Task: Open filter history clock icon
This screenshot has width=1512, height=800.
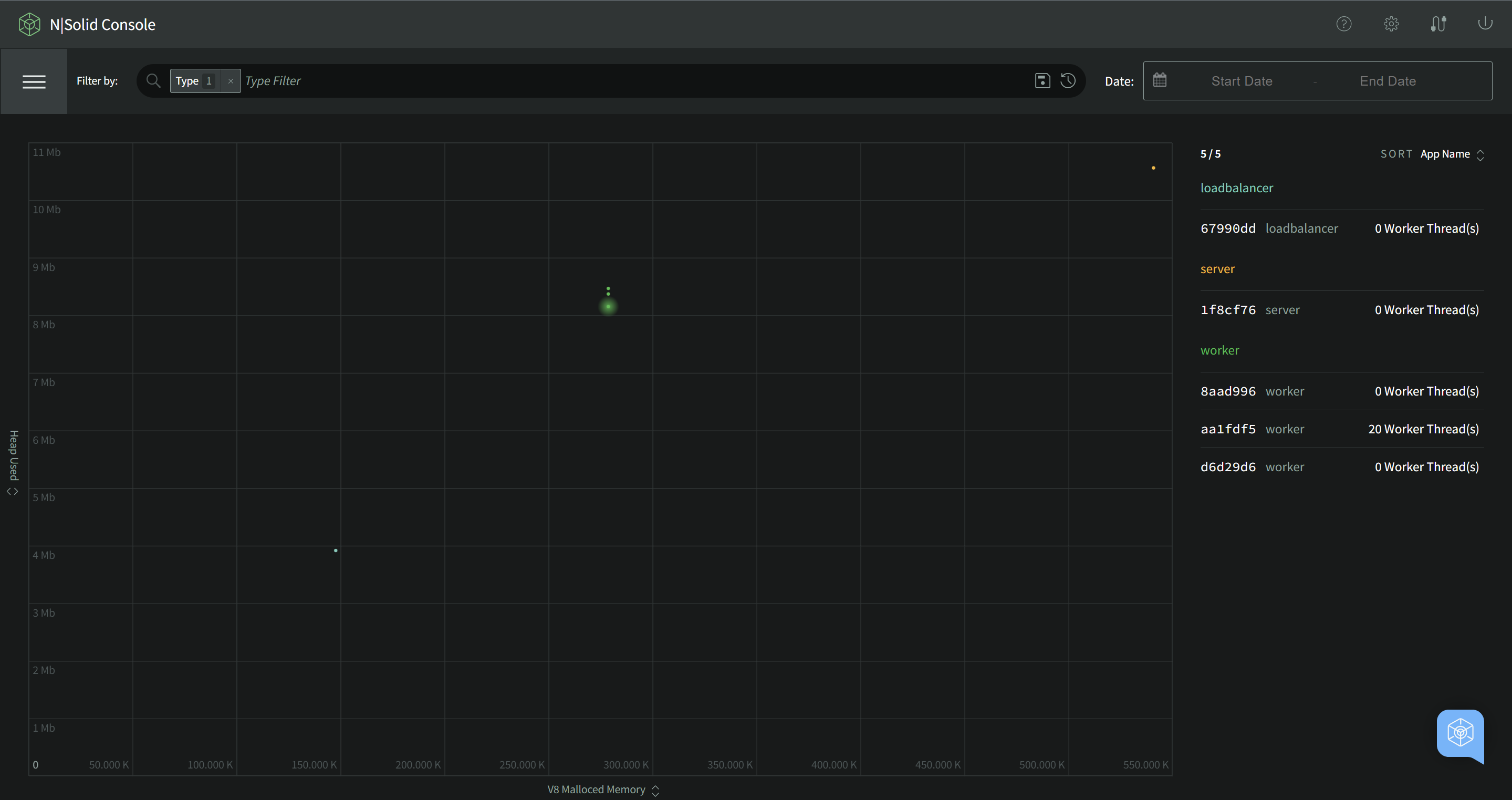Action: coord(1068,80)
